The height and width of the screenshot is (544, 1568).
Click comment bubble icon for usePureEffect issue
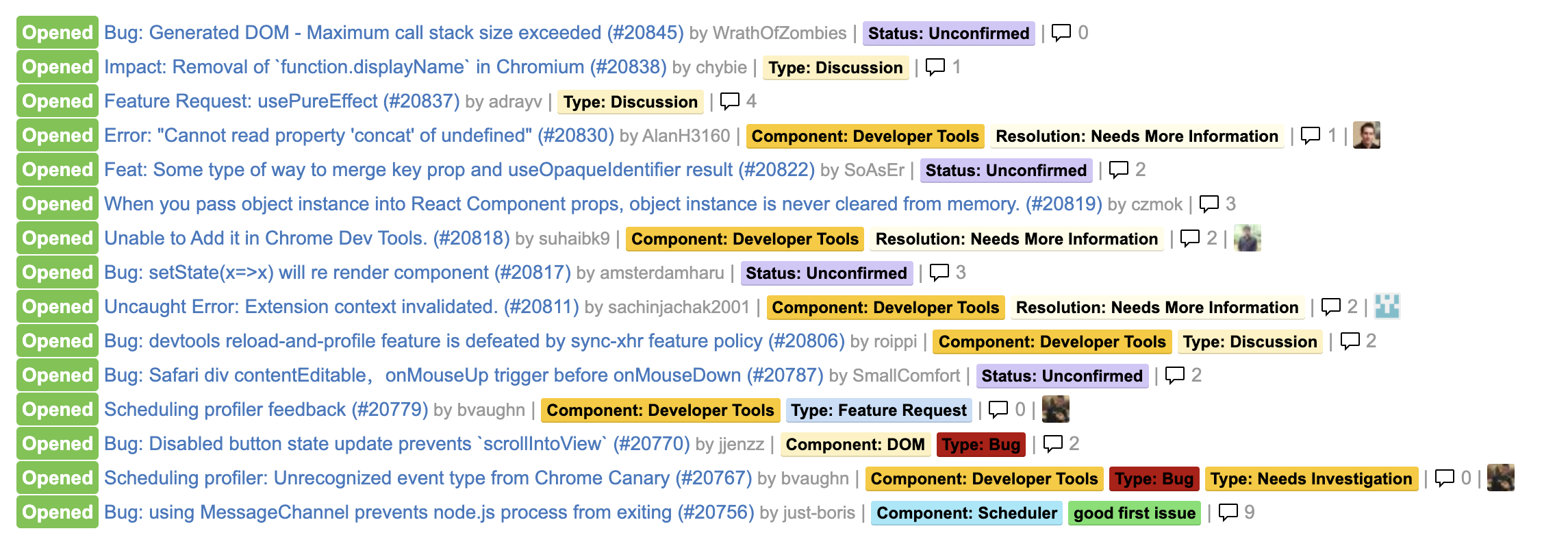tap(729, 101)
